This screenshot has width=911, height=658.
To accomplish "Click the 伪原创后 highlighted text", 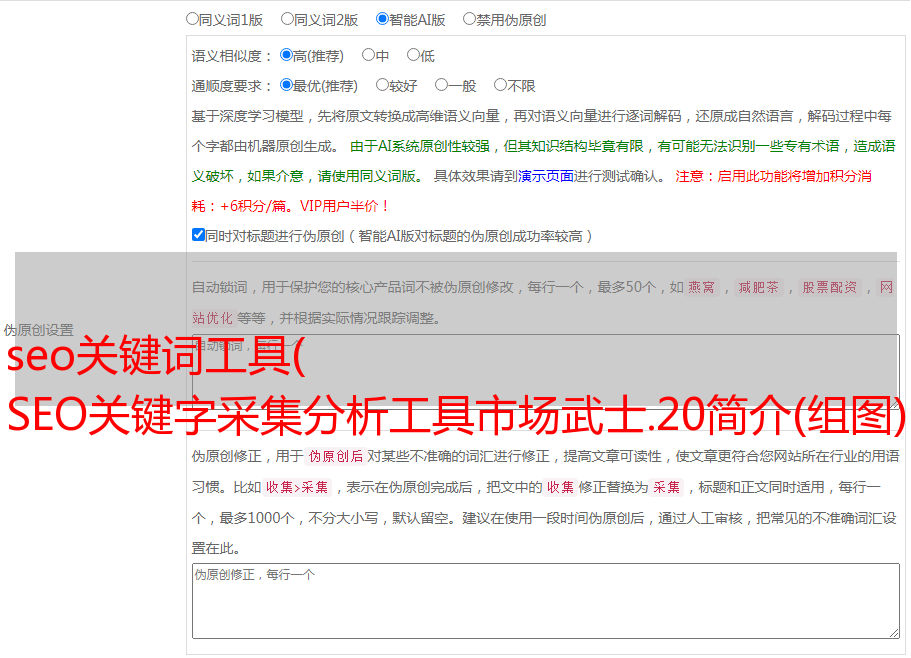I will pos(336,456).
